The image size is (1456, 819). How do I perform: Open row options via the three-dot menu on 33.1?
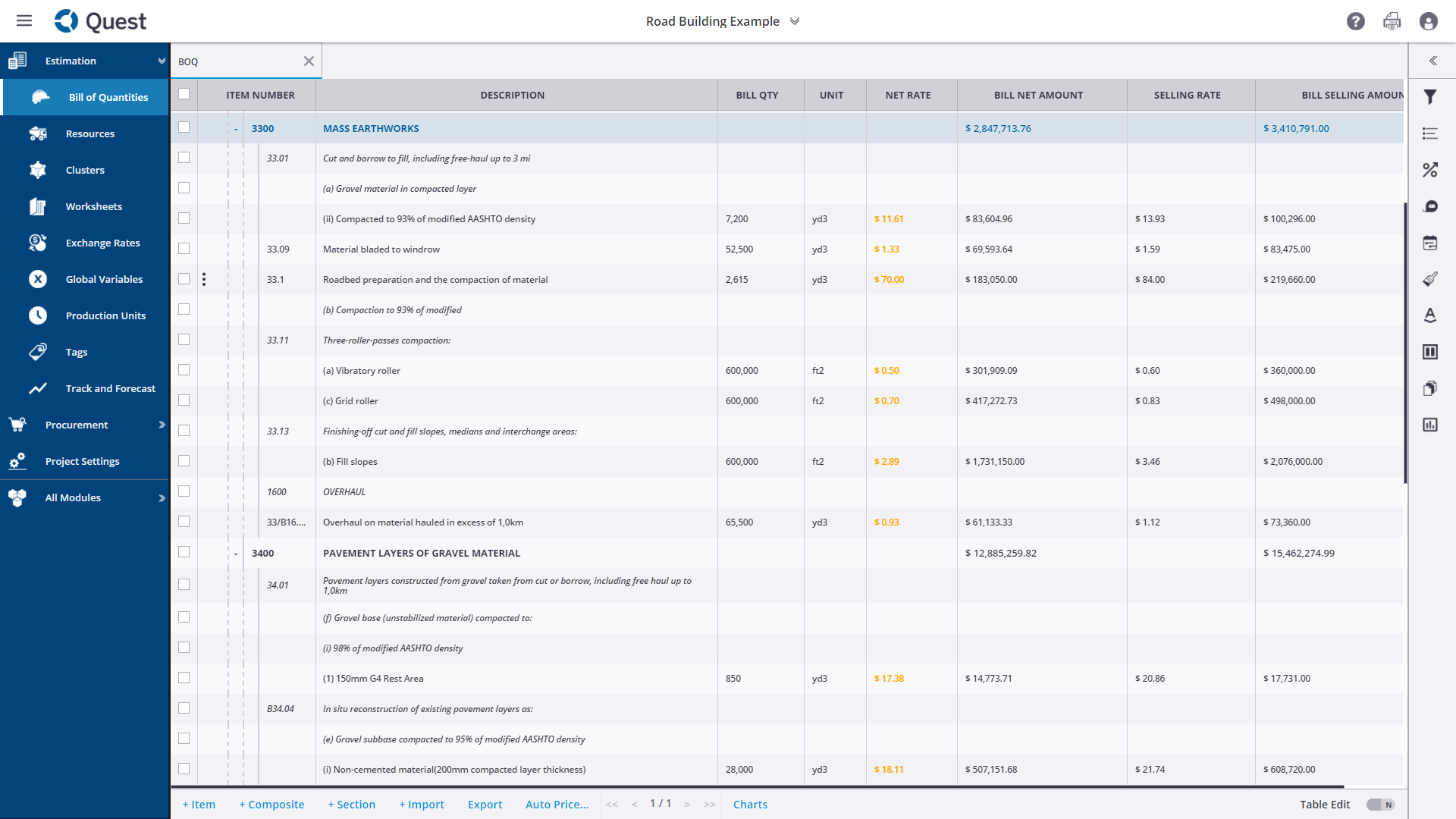pyautogui.click(x=205, y=279)
